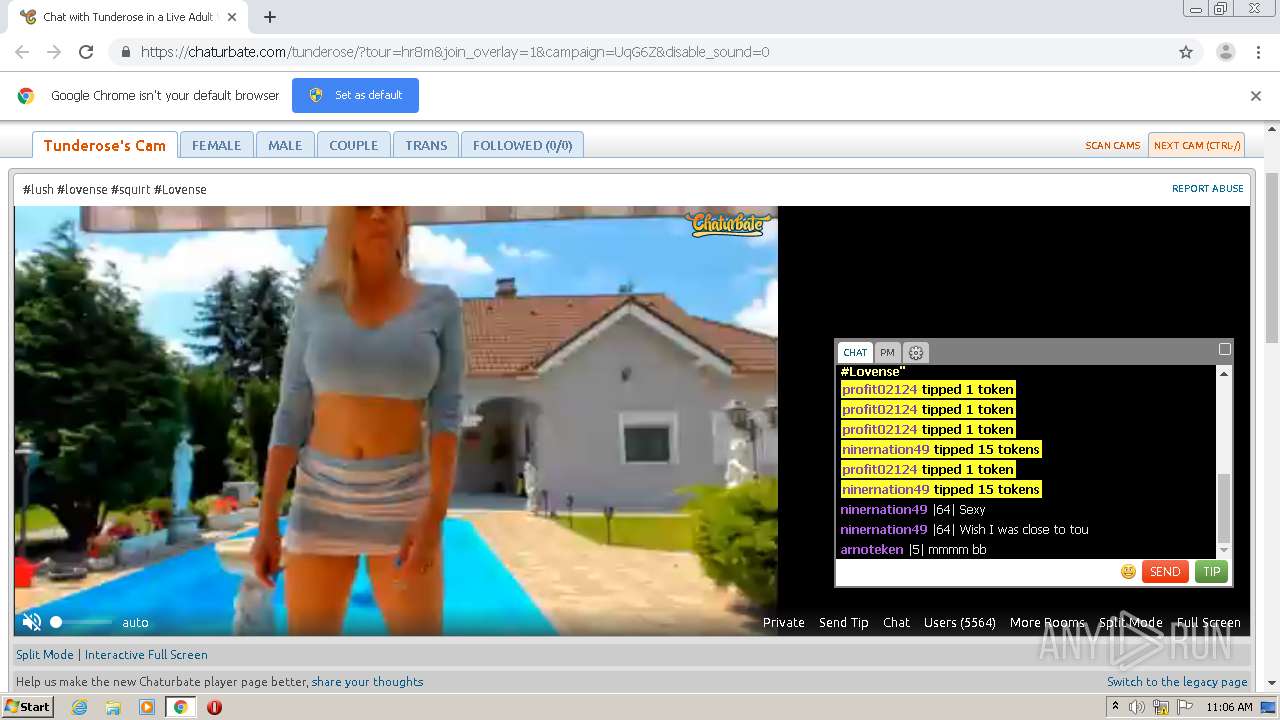Open Internet Explorer from taskbar
This screenshot has height=720, width=1280.
(79, 707)
